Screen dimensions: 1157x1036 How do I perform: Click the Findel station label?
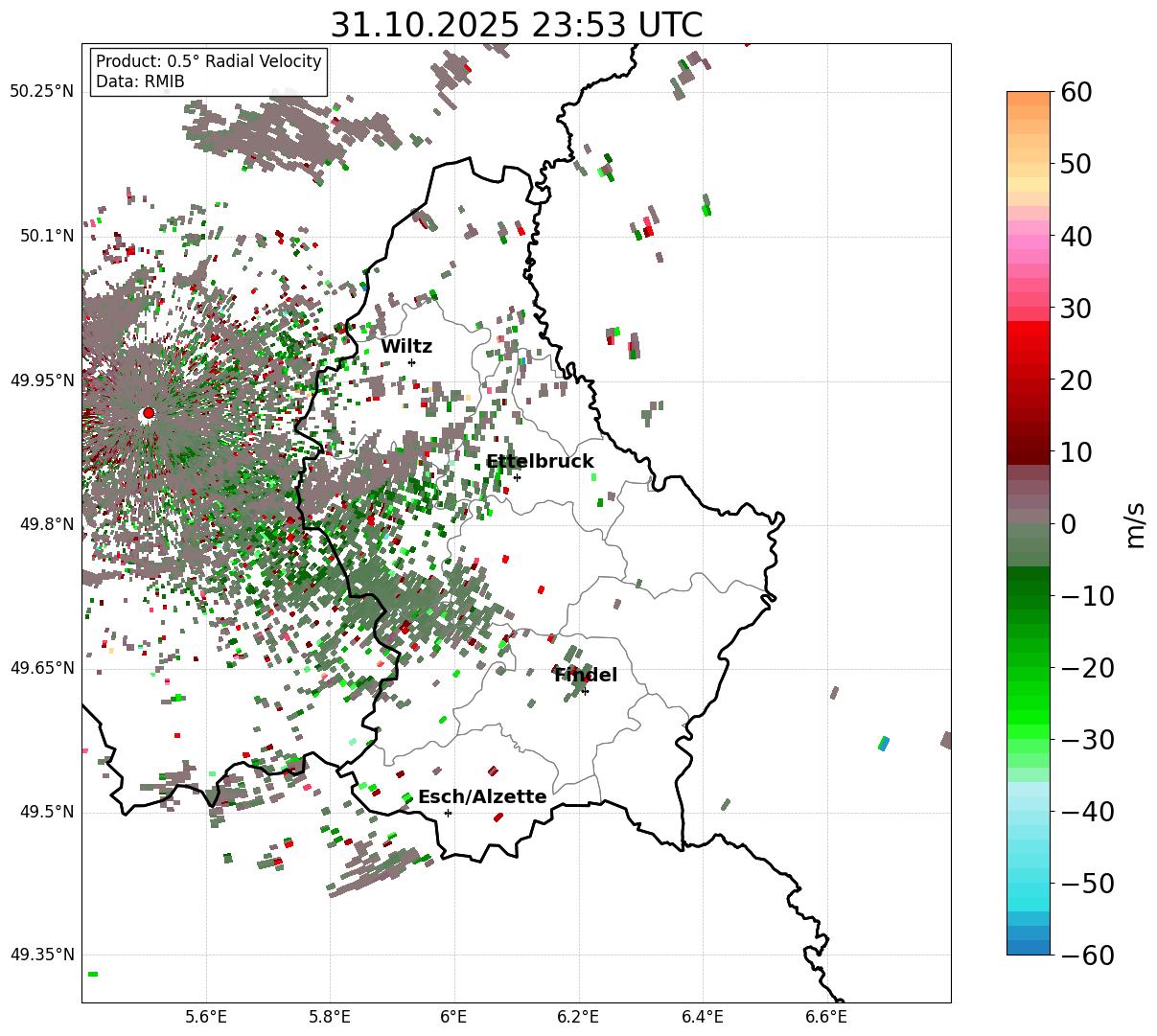click(586, 676)
